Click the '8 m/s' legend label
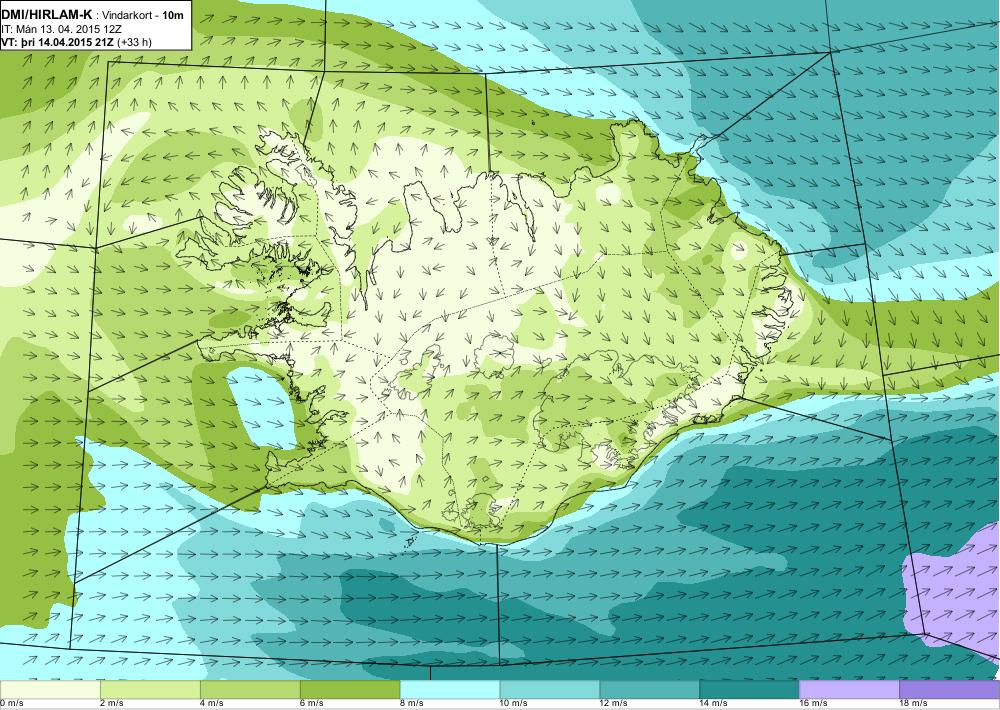This screenshot has width=1000, height=710. pyautogui.click(x=411, y=703)
